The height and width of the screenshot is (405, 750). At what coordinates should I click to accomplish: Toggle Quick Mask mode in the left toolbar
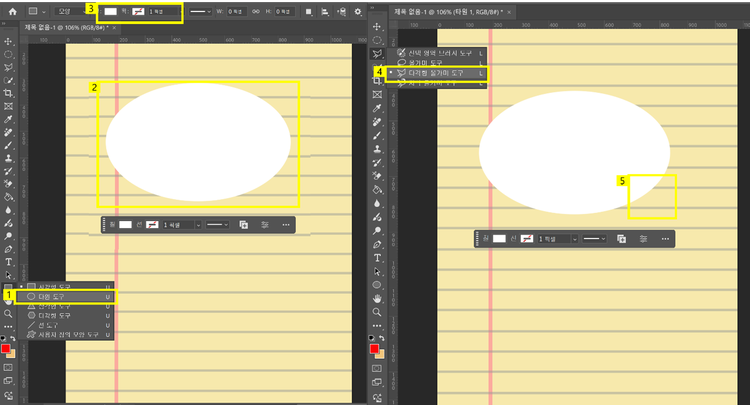point(8,368)
